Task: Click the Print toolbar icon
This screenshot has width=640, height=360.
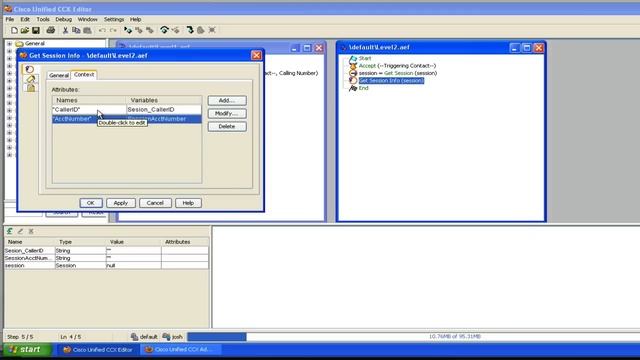Action: (x=51, y=30)
